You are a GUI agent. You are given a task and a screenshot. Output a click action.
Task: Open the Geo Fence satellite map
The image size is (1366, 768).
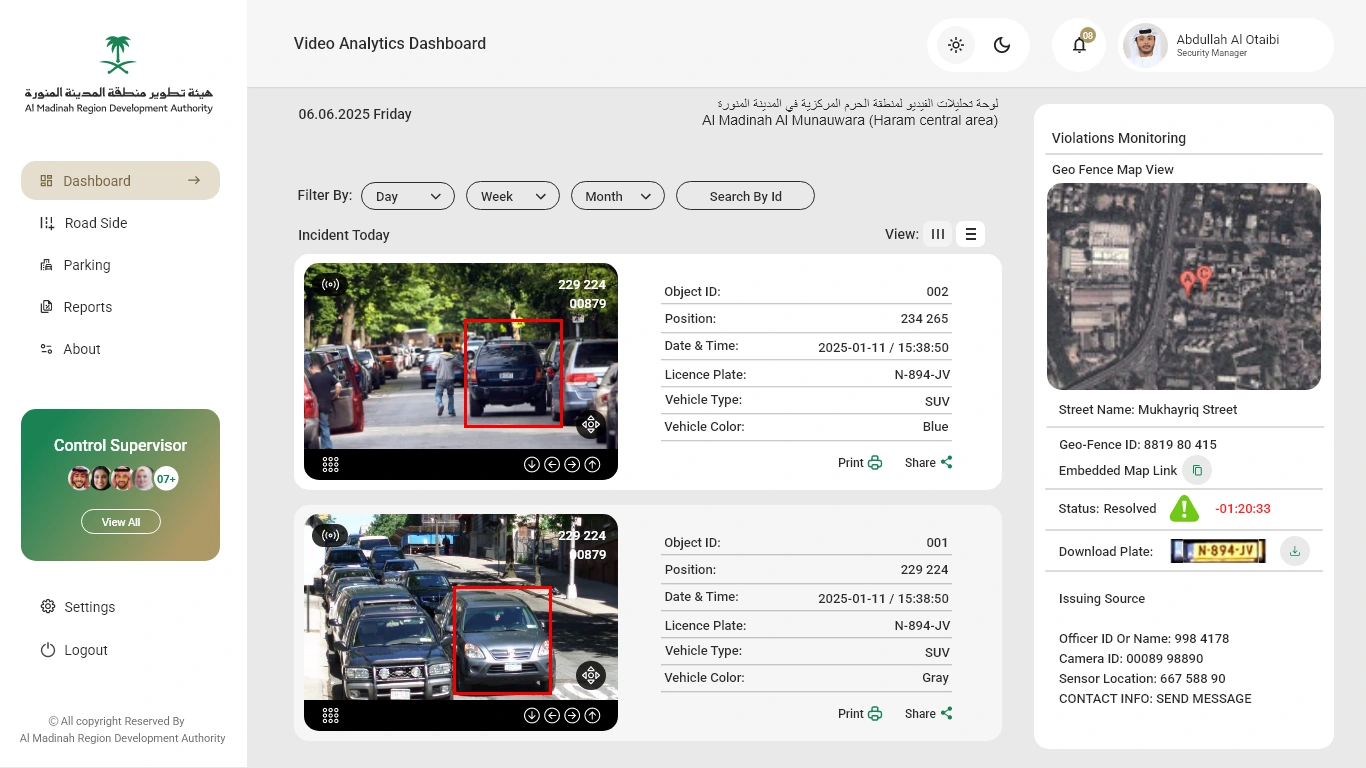pos(1184,286)
